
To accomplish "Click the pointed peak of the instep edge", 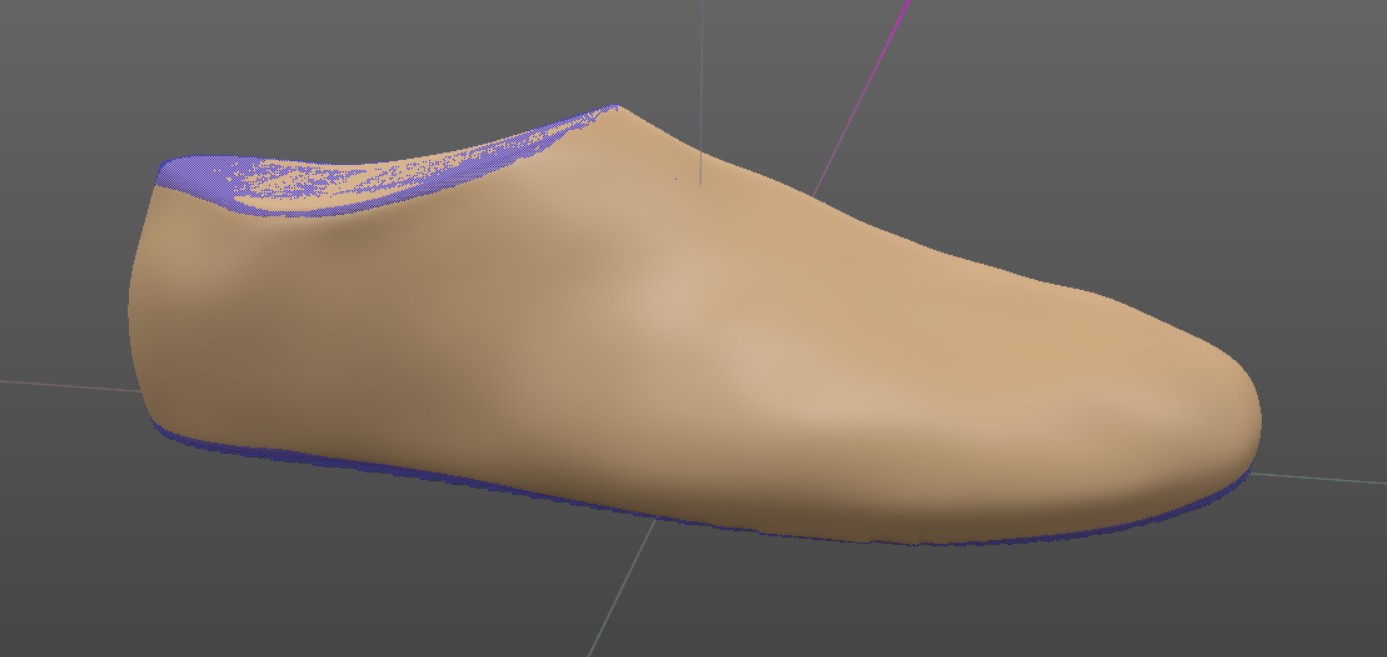I will (x=616, y=107).
